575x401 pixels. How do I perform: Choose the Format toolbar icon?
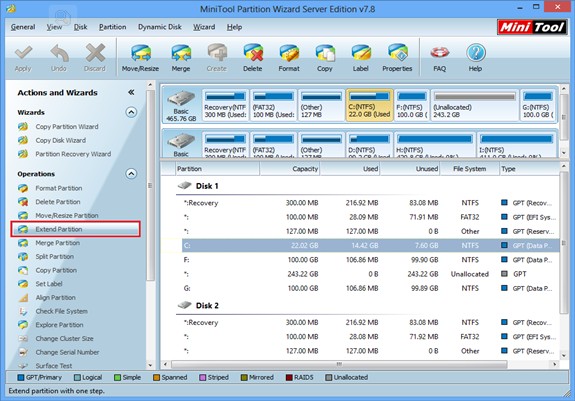point(289,54)
